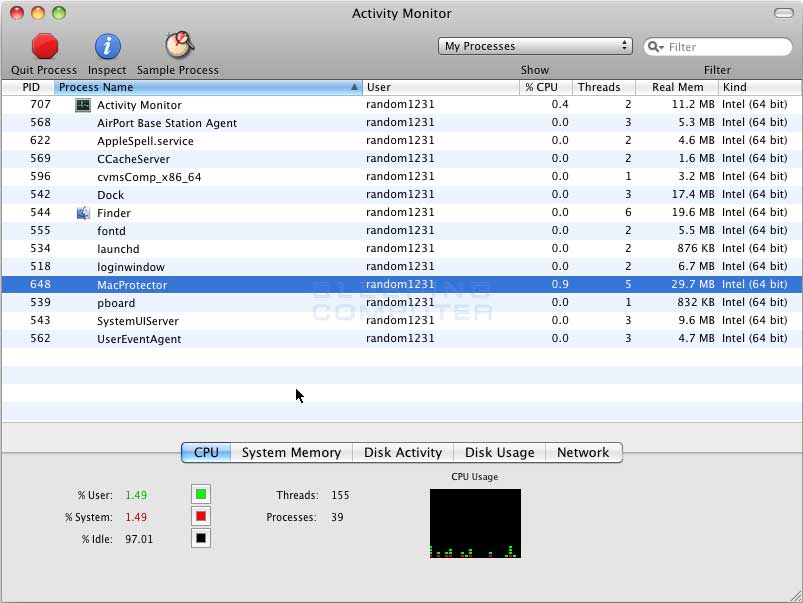Sort by the Threads column header
803x603 pixels.
click(x=604, y=87)
